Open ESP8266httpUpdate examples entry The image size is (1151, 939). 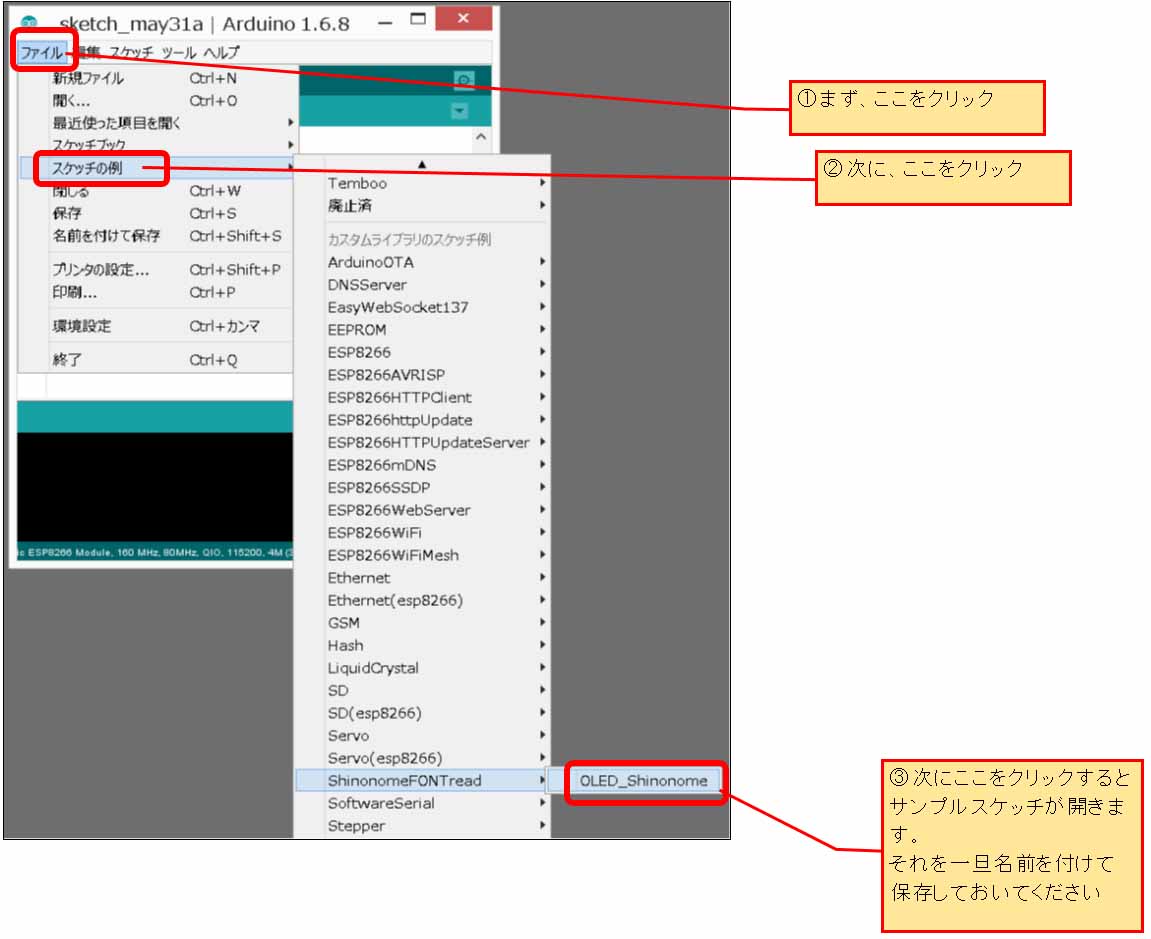(422, 420)
